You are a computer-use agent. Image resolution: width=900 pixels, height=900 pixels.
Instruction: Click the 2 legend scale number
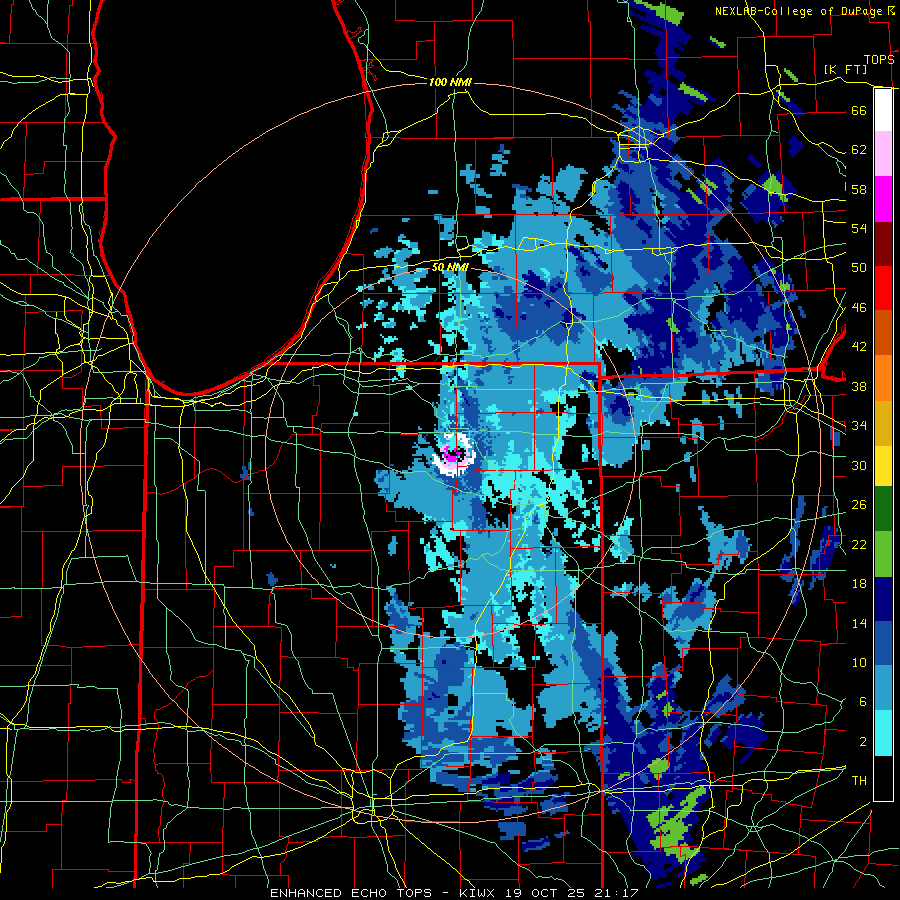click(862, 742)
